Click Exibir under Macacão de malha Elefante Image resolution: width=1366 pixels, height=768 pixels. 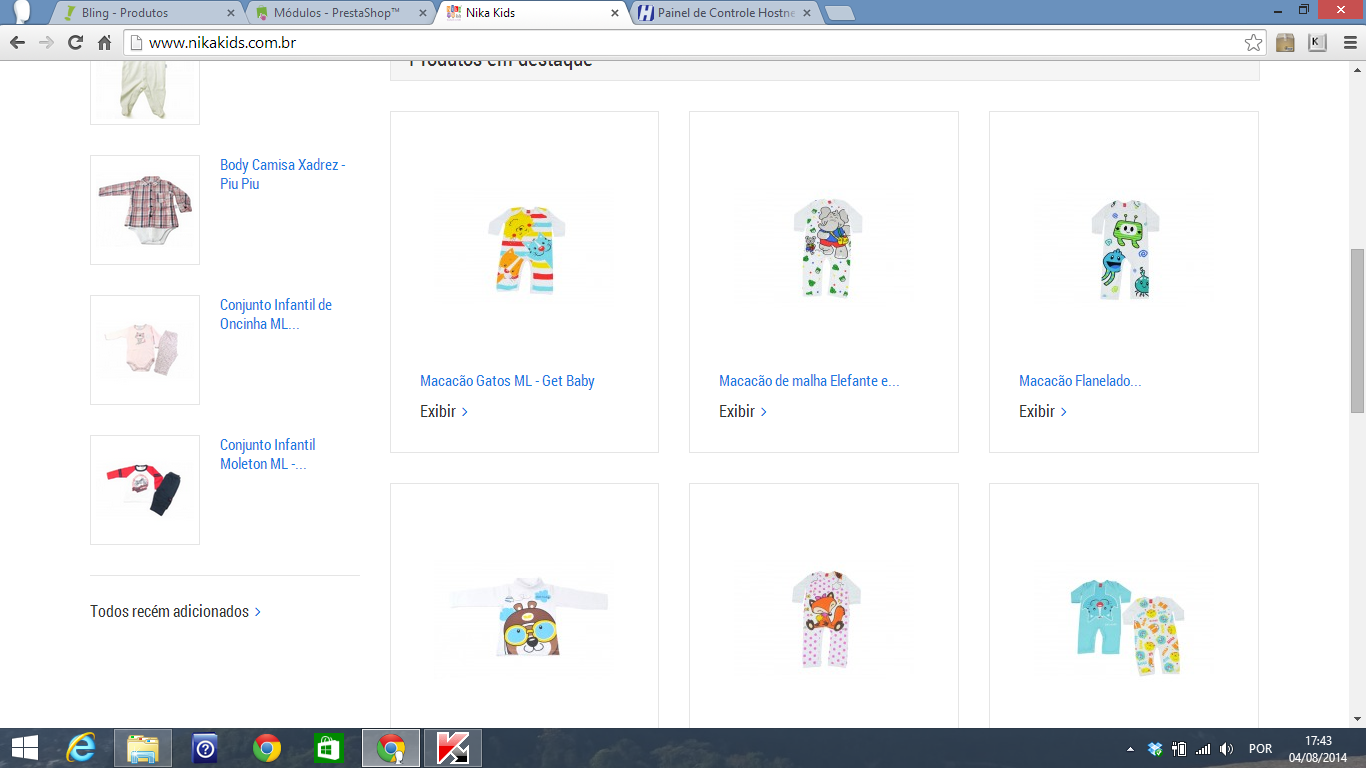(x=743, y=411)
